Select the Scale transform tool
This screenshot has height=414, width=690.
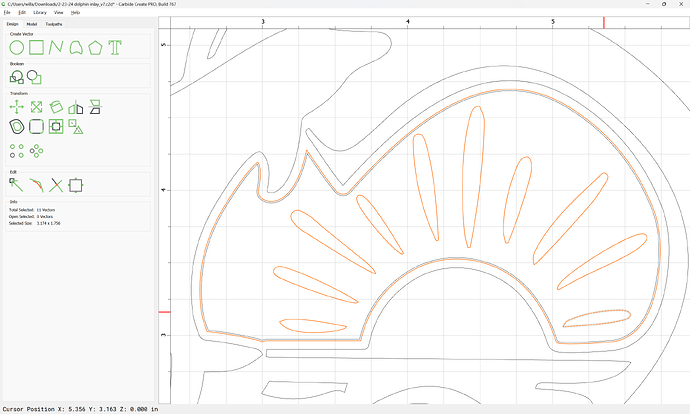pos(37,107)
